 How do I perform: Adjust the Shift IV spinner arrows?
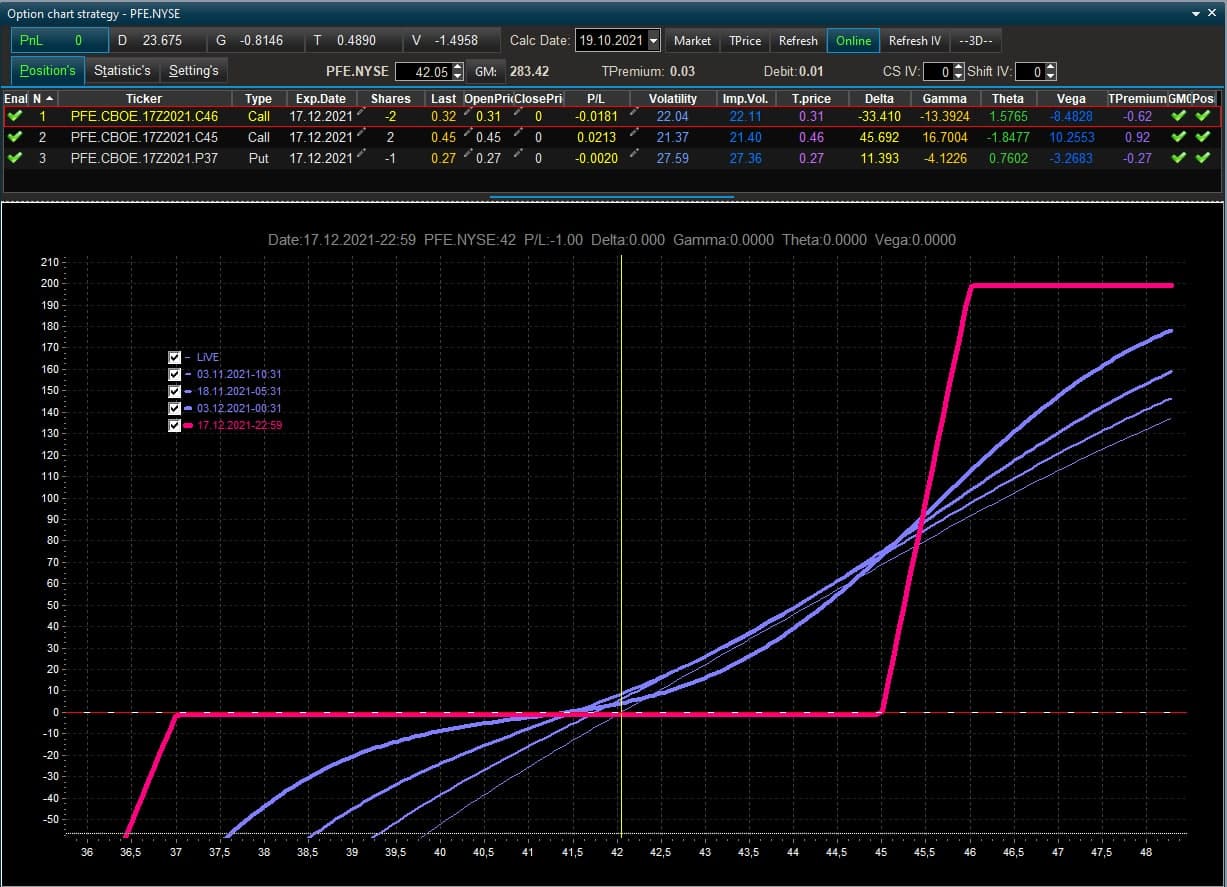[1050, 71]
